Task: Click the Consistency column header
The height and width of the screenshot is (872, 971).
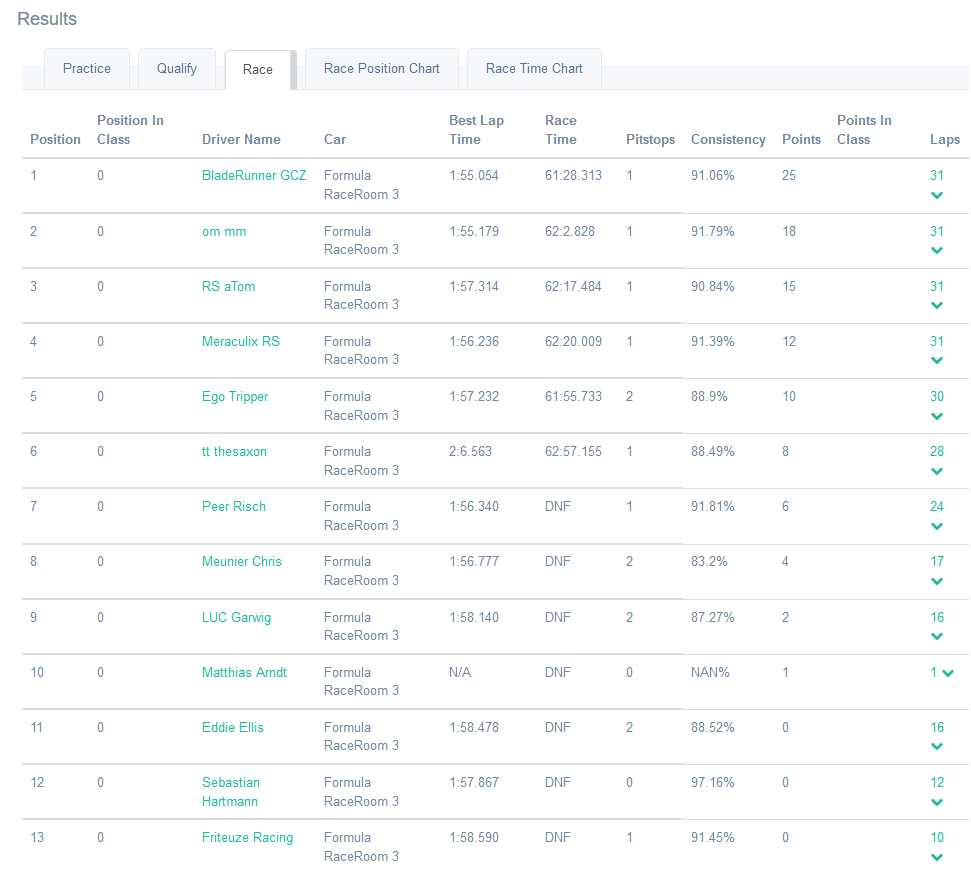Action: (x=728, y=140)
